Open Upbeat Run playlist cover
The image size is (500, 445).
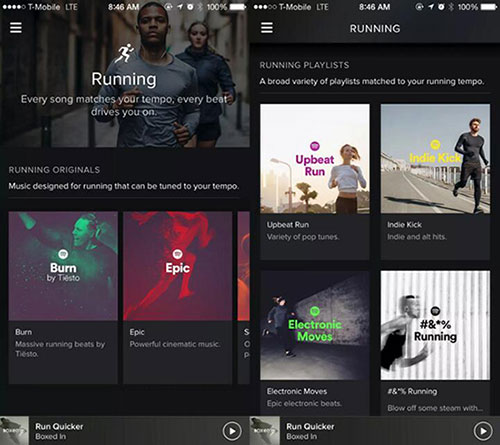click(x=315, y=159)
